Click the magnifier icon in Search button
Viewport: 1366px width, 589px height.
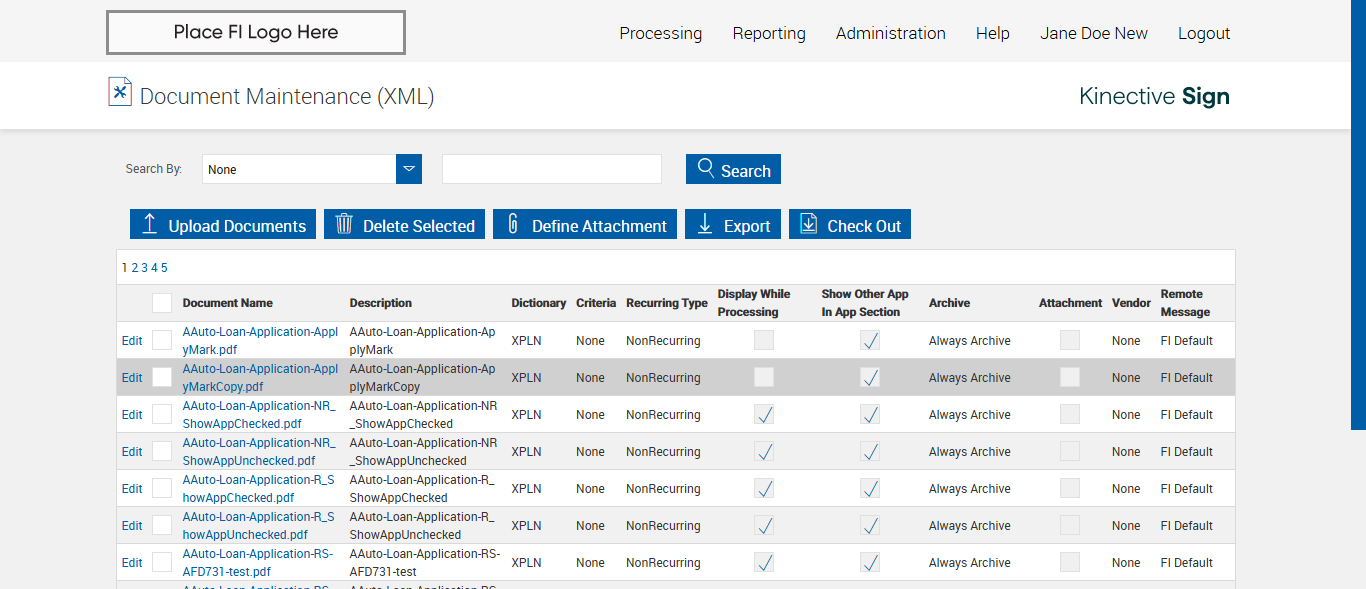(706, 168)
